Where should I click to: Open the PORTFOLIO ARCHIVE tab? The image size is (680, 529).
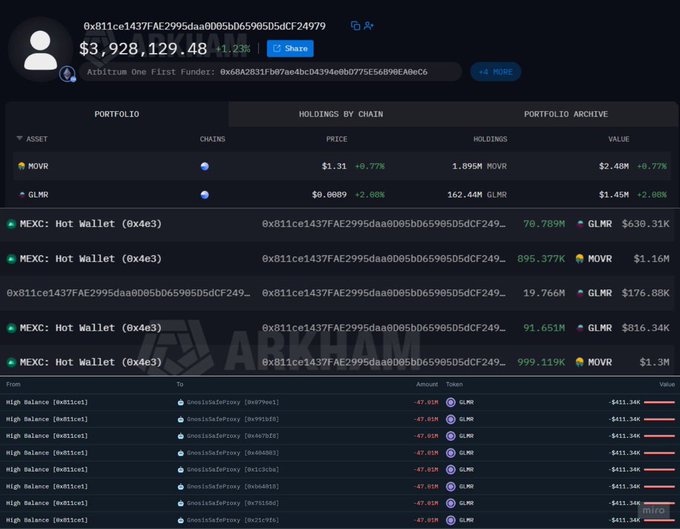(566, 114)
